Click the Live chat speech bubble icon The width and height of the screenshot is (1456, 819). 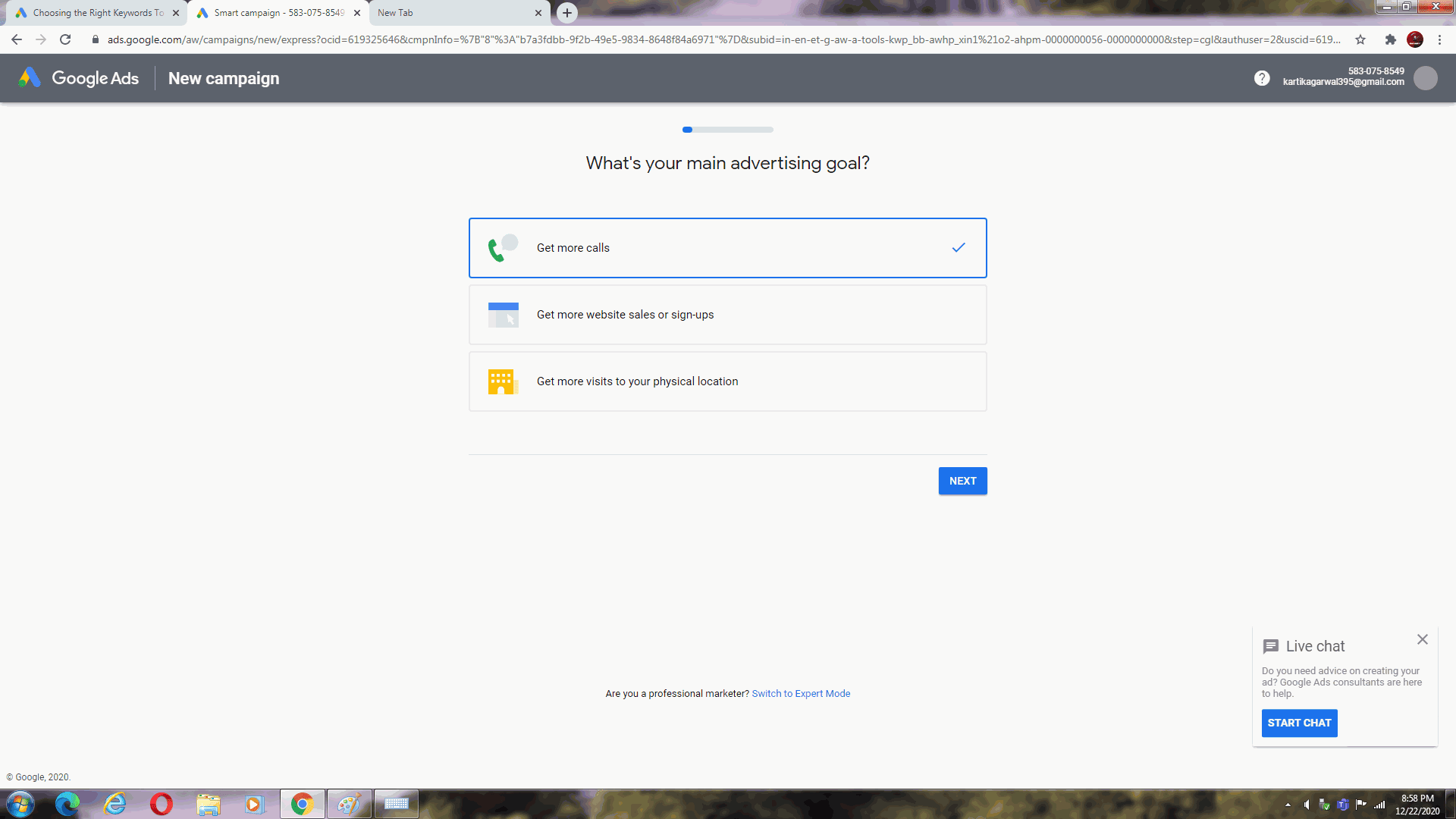1271,646
